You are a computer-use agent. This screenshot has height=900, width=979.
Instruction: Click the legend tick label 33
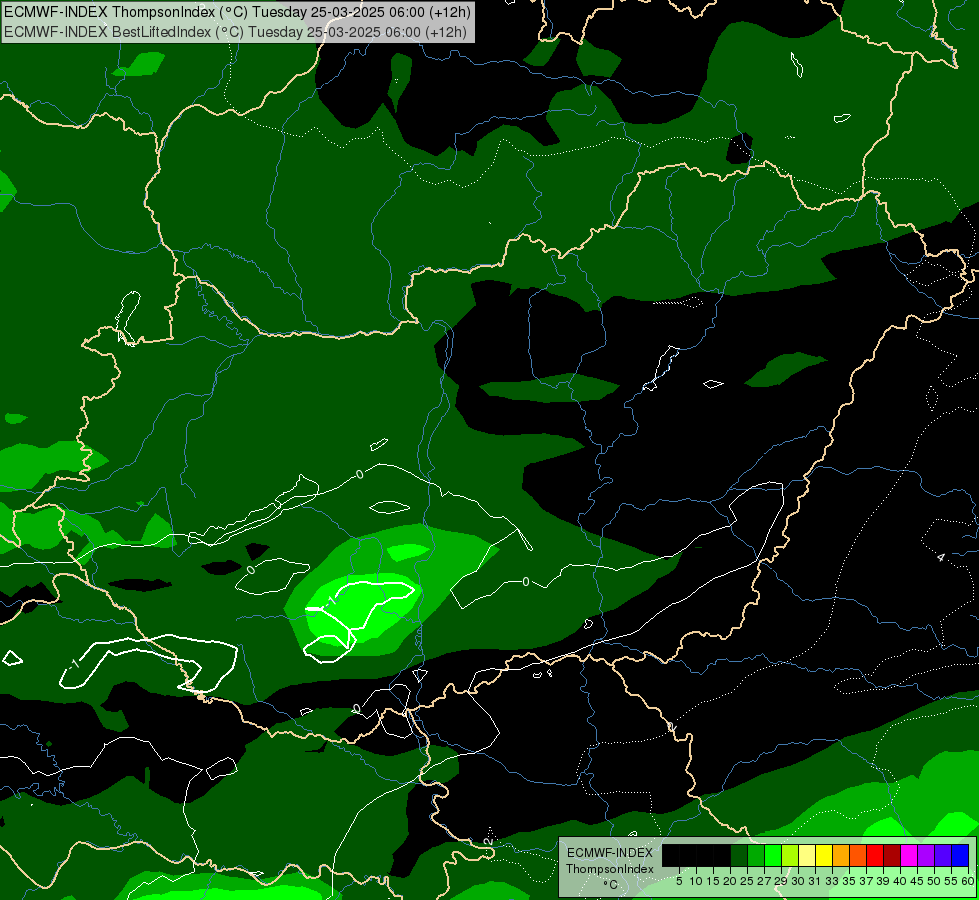[x=832, y=881]
